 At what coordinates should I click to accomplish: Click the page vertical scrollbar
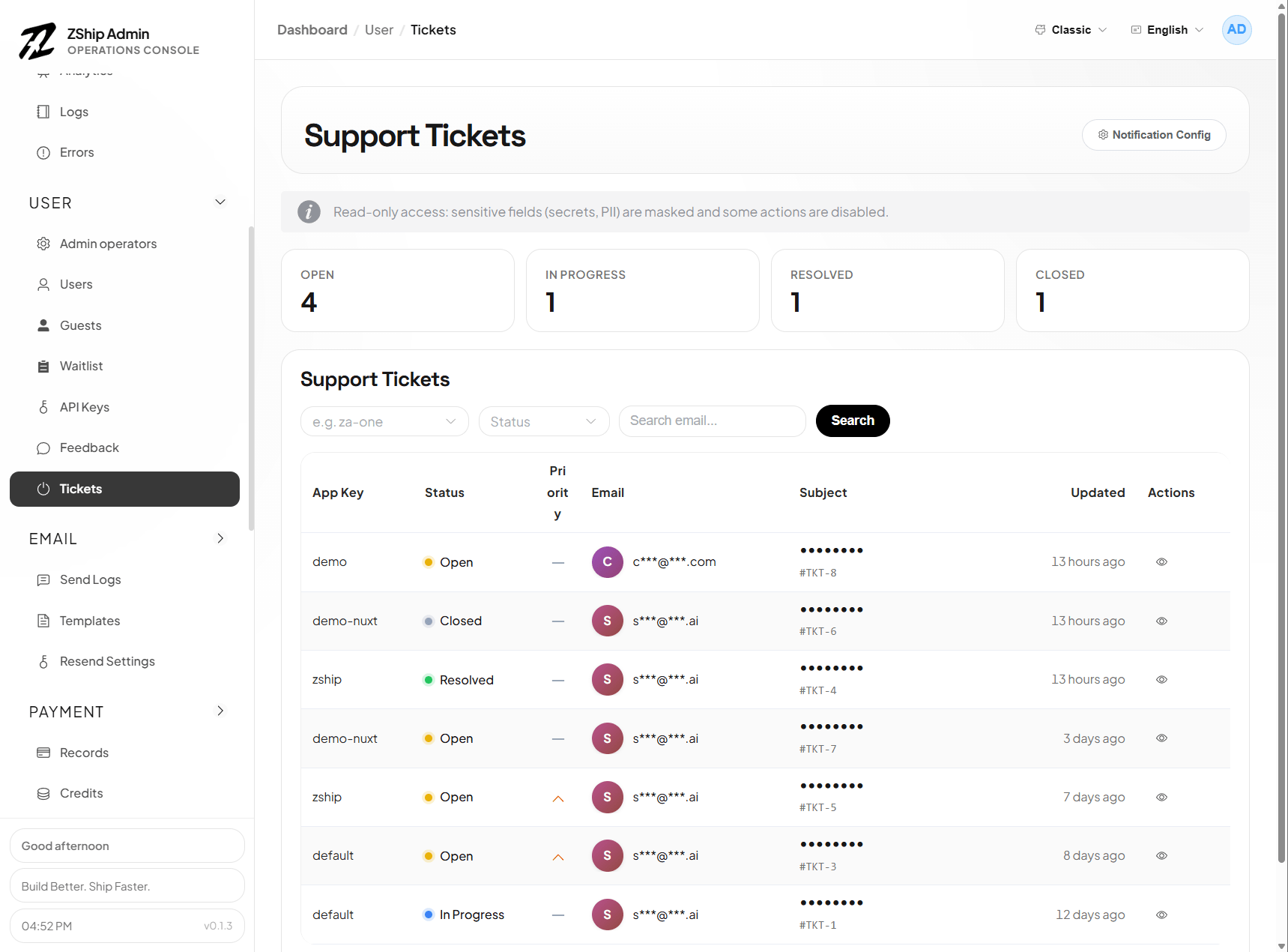pyautogui.click(x=1281, y=450)
